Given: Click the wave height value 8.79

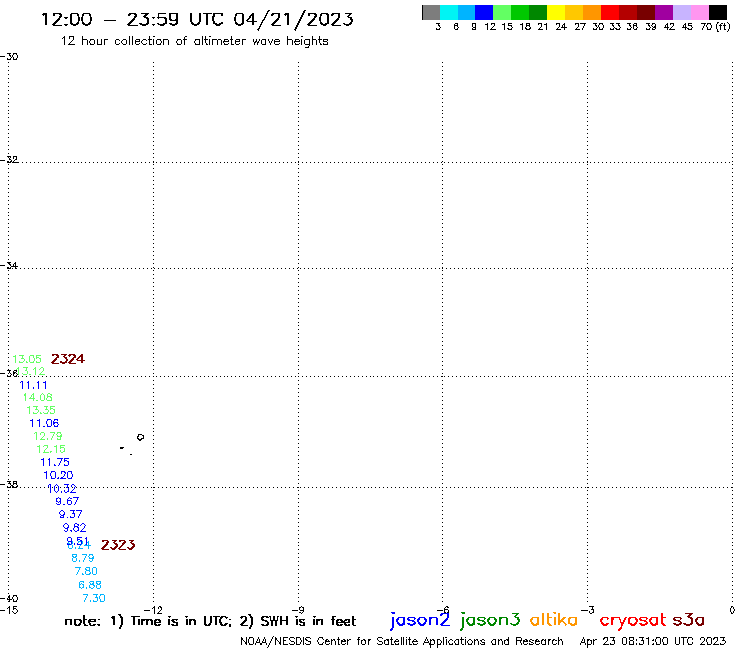Looking at the screenshot, I should (83, 558).
